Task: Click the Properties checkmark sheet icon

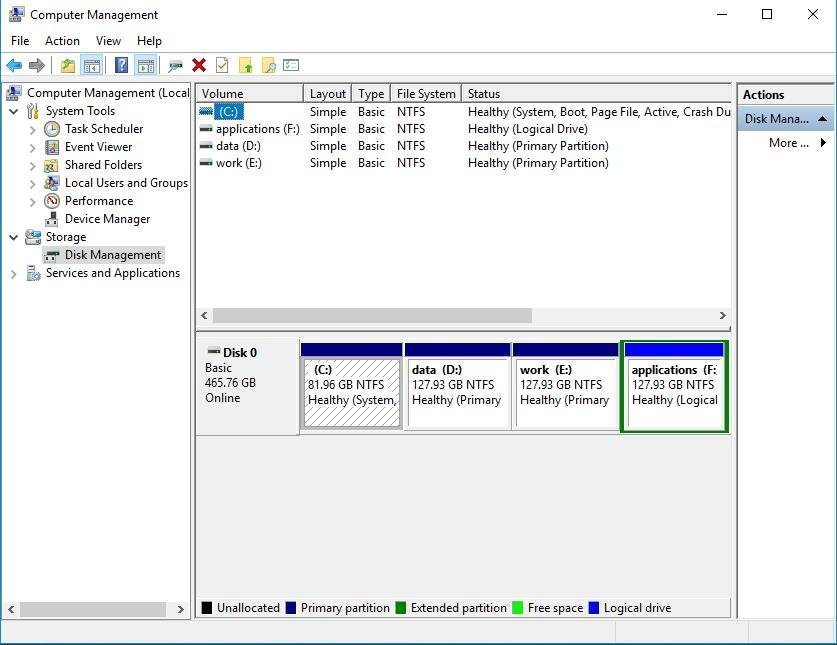Action: pos(222,66)
